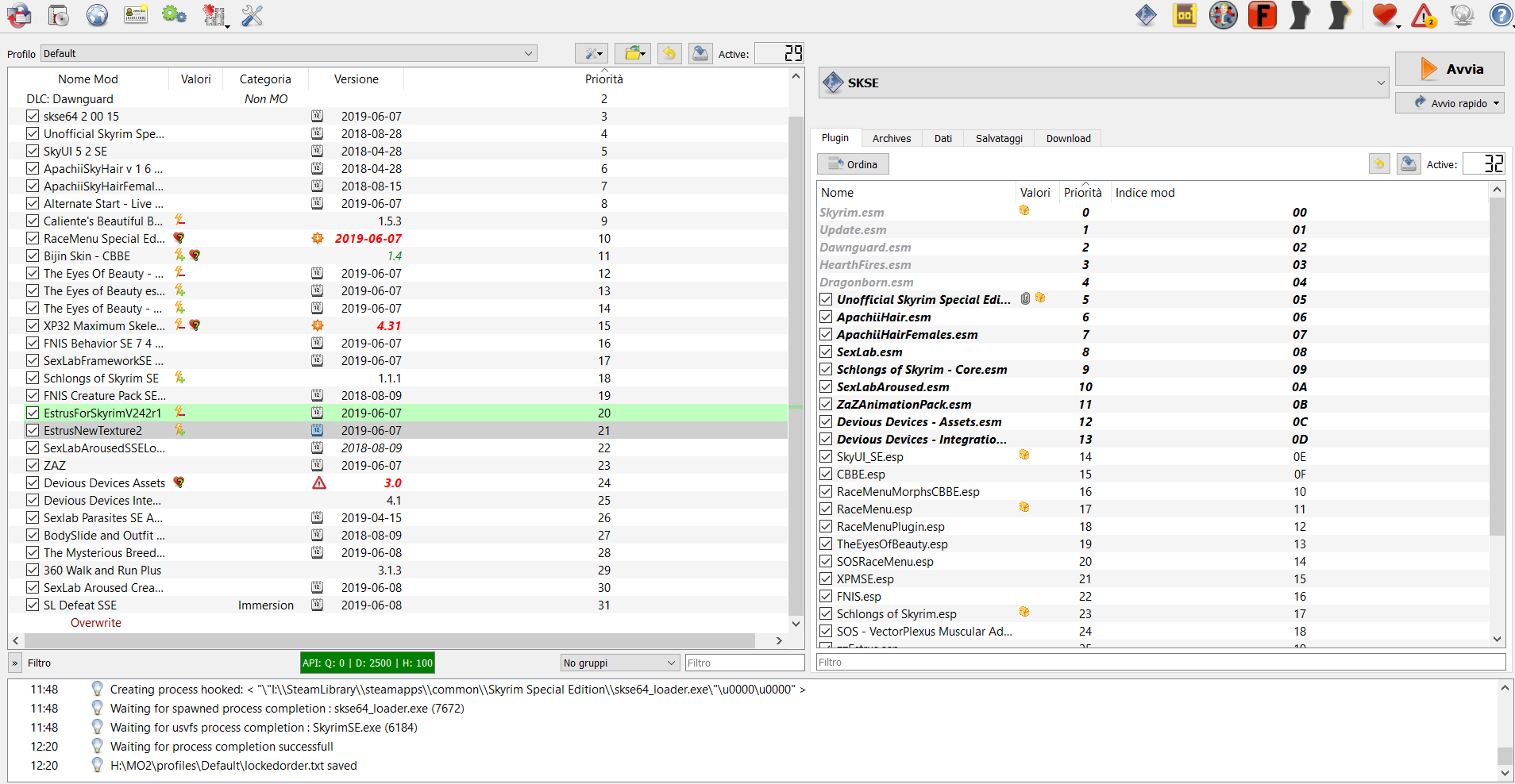Viewport: 1515px width, 784px height.
Task: Click the Vault Boy shortcut icon
Action: click(x=1224, y=15)
